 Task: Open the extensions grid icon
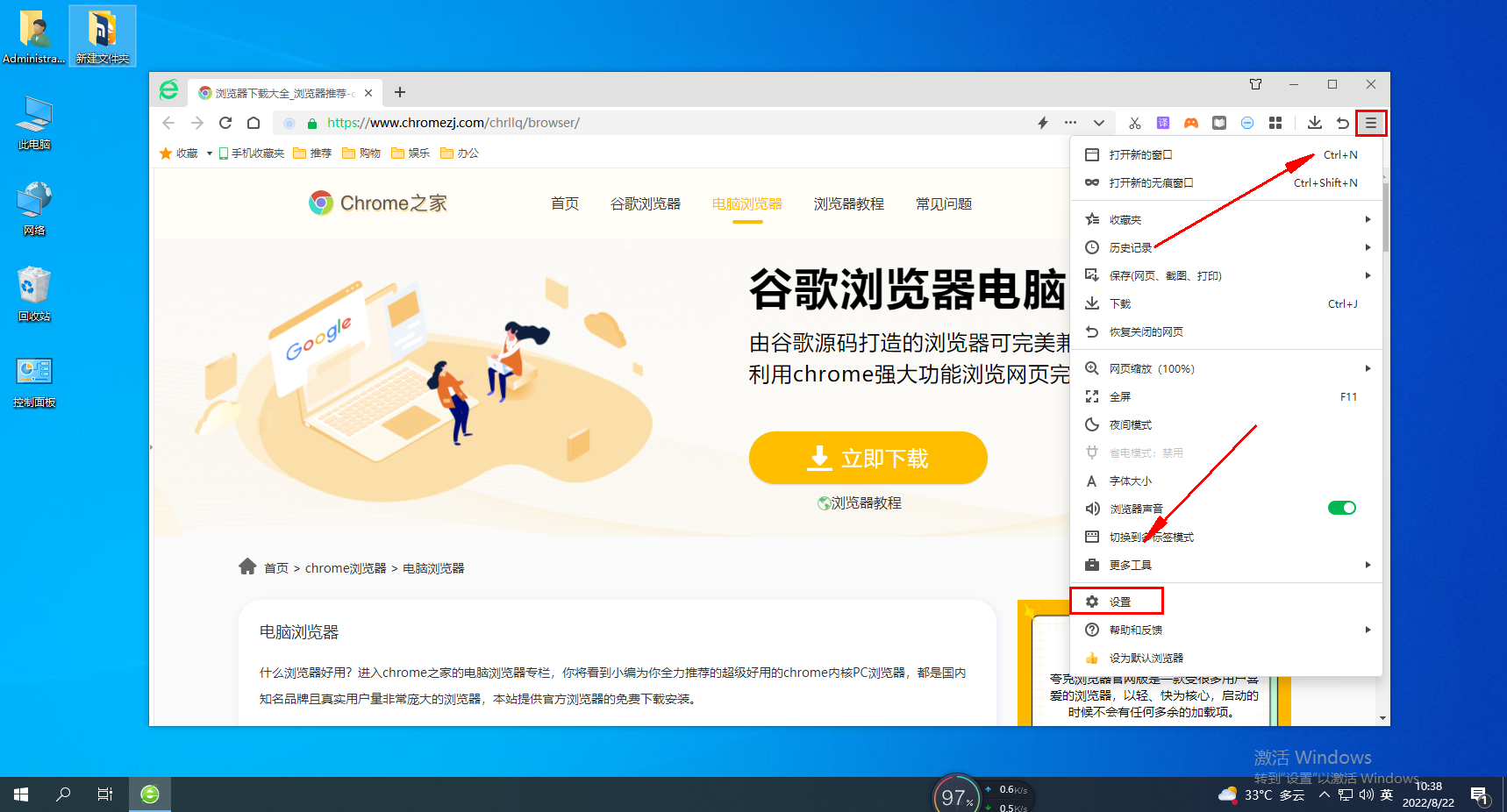1275,123
